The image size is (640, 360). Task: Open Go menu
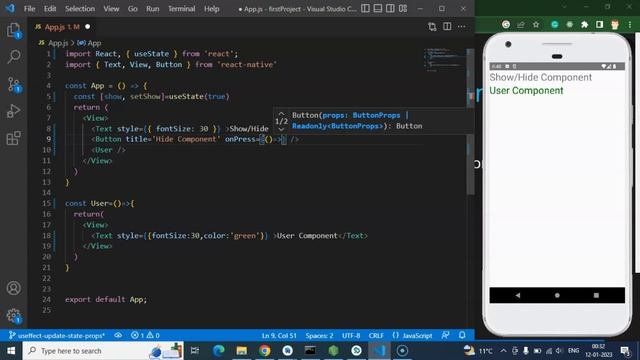tap(133, 9)
